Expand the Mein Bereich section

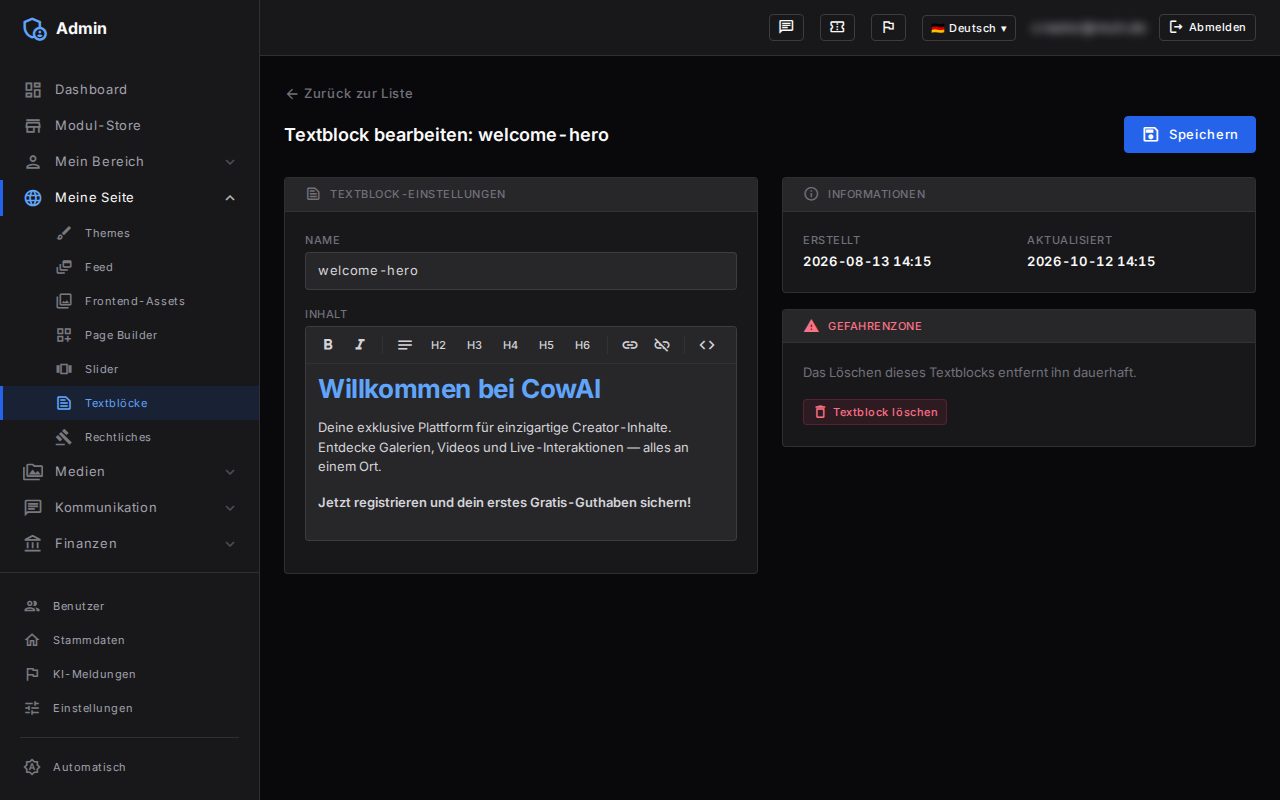[130, 161]
